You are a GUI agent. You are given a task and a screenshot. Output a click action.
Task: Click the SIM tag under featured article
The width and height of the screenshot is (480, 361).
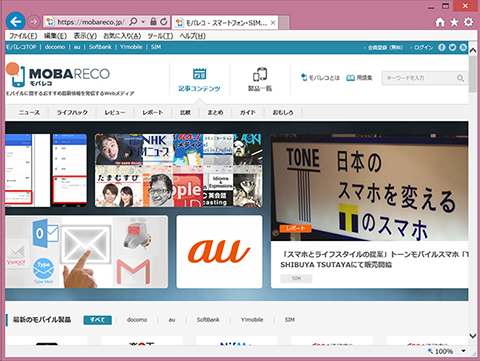coord(296,278)
